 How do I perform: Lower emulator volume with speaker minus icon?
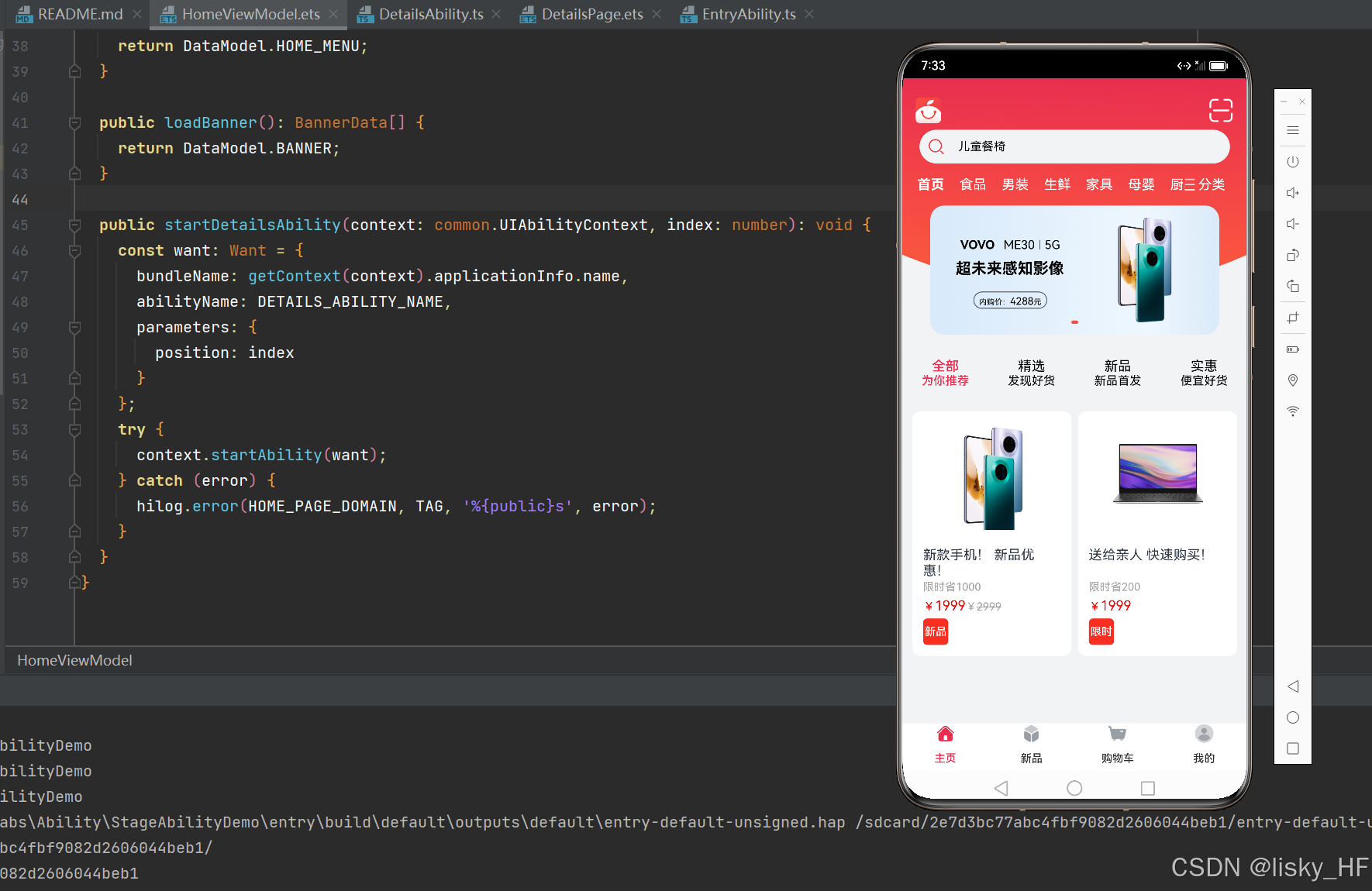tap(1292, 224)
